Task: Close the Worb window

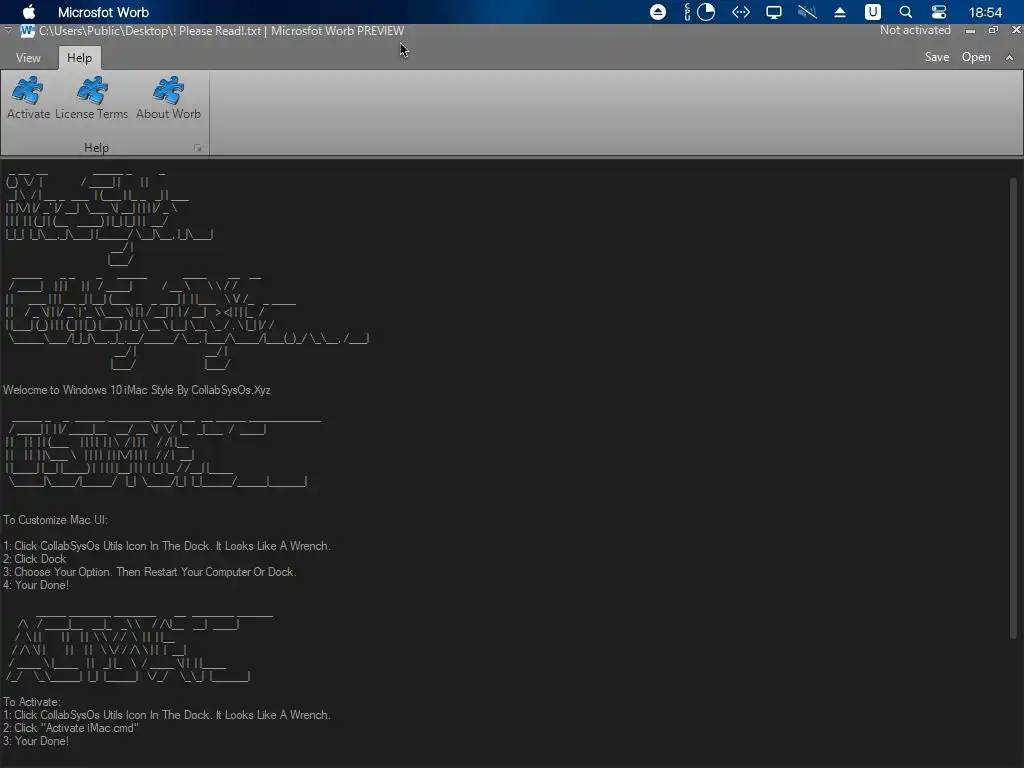Action: point(1016,30)
